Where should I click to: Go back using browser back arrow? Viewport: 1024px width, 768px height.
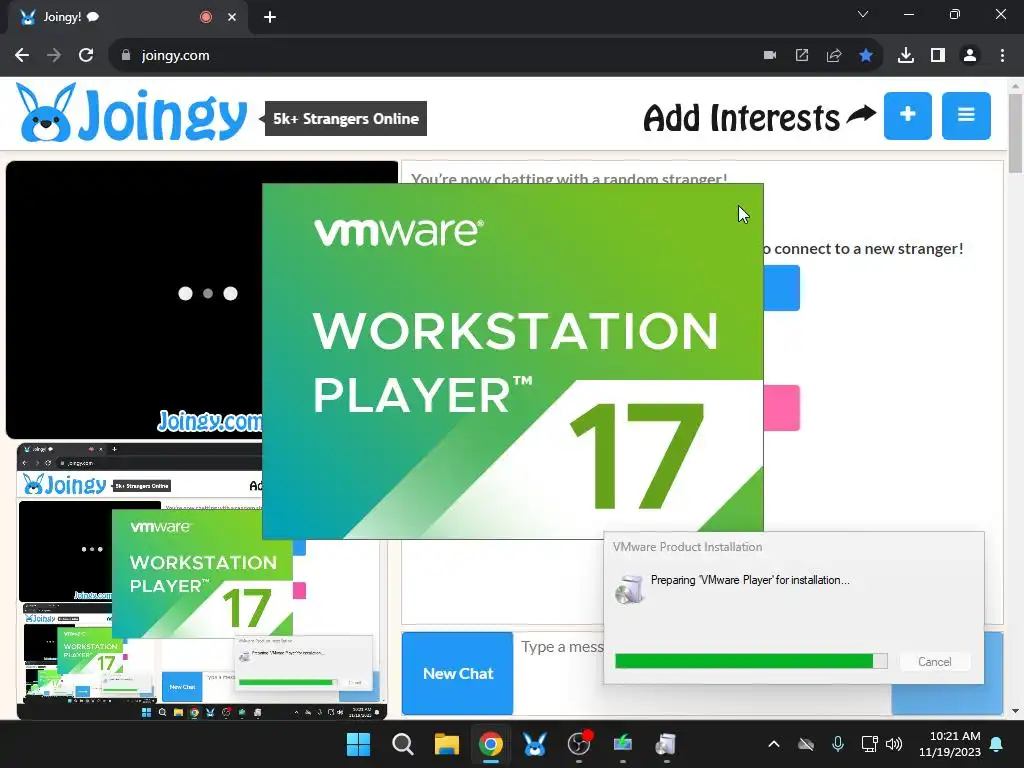[x=22, y=56]
